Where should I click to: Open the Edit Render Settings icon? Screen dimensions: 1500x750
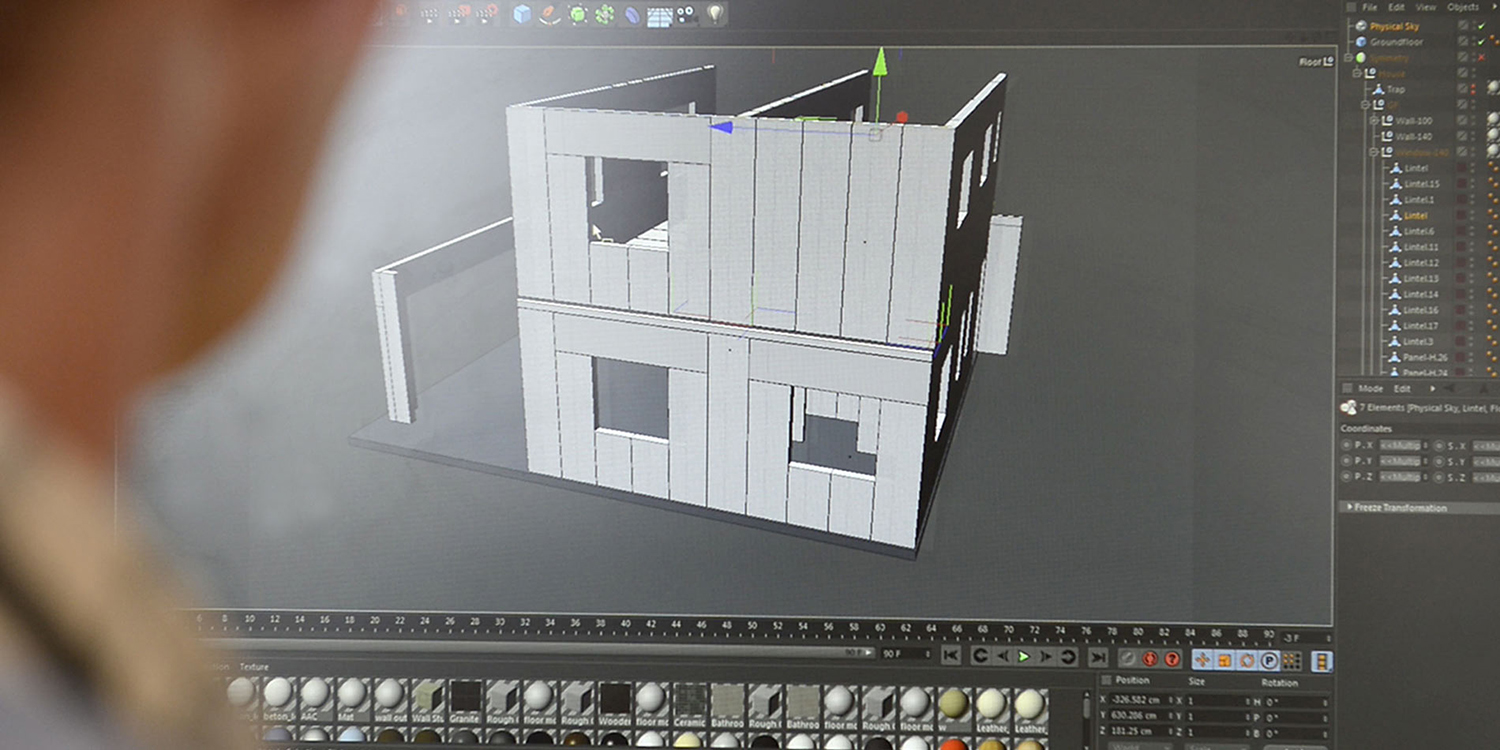click(x=488, y=14)
